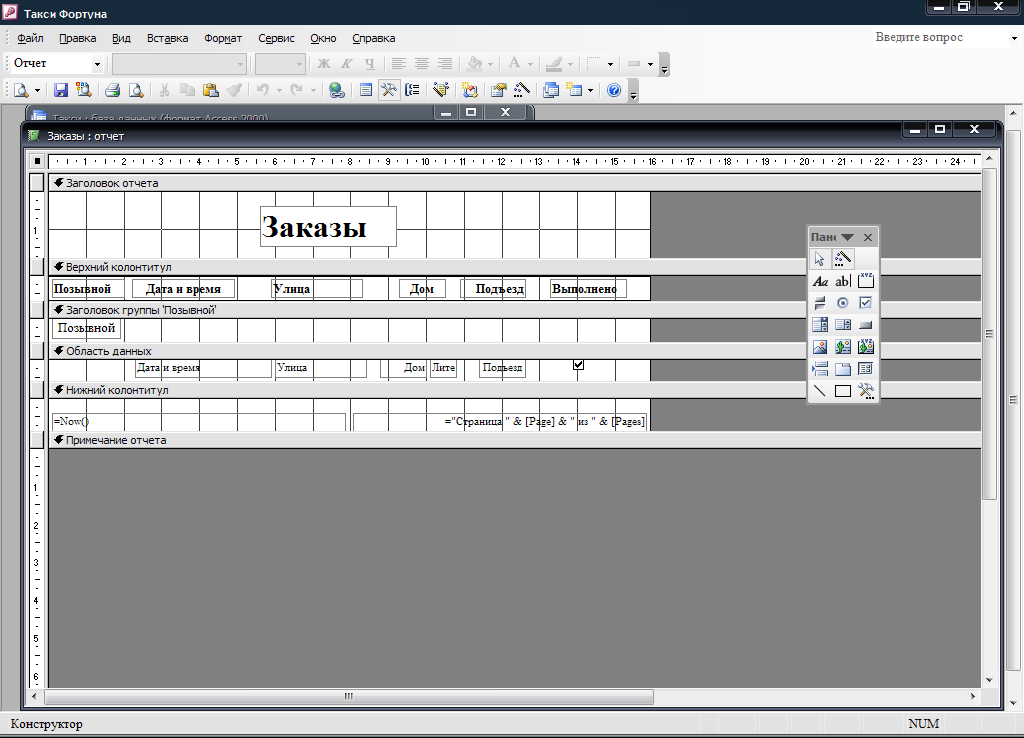Click the Fill/Back Color bucket button

[x=475, y=63]
